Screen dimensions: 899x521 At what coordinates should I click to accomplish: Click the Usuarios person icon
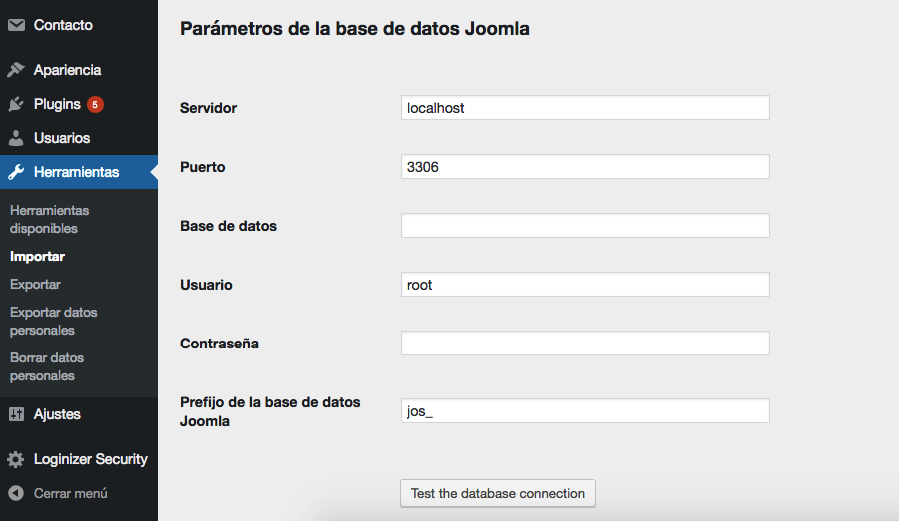(x=16, y=138)
